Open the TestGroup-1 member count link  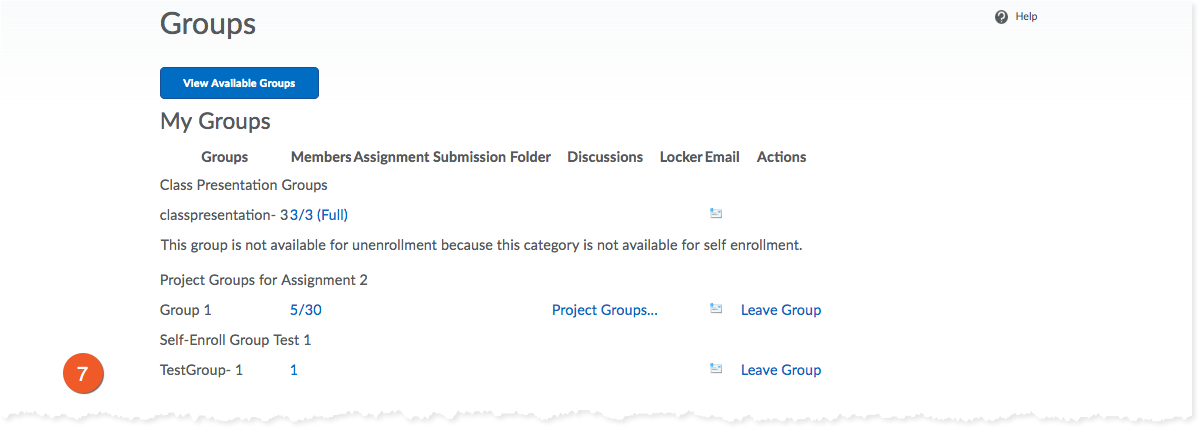(x=294, y=370)
